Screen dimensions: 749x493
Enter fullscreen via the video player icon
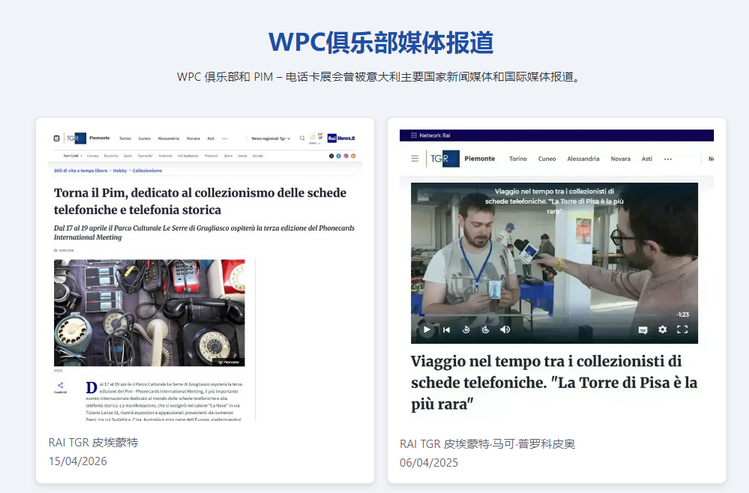click(x=682, y=329)
